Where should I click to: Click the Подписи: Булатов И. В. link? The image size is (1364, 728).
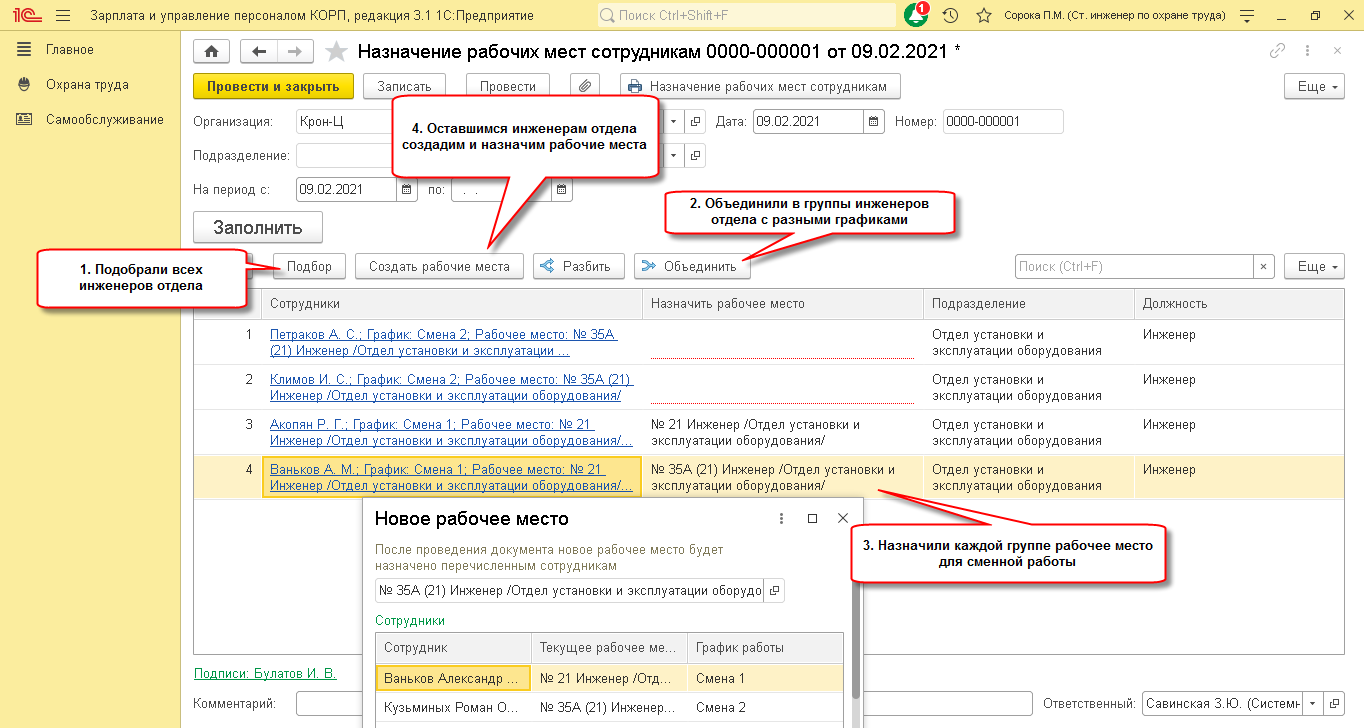point(265,674)
